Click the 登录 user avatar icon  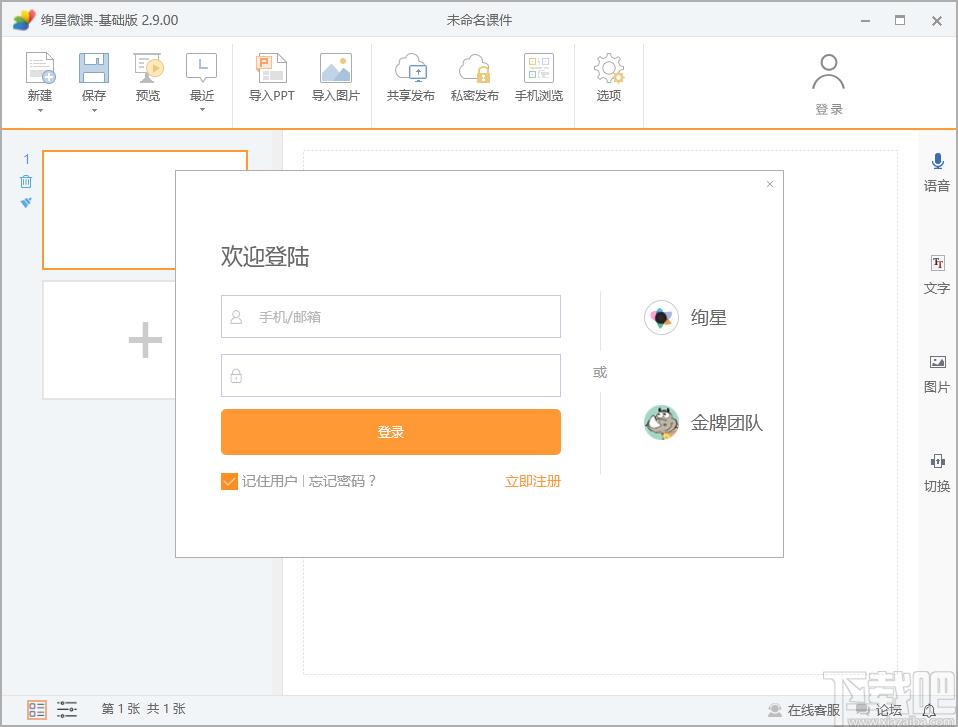point(828,72)
